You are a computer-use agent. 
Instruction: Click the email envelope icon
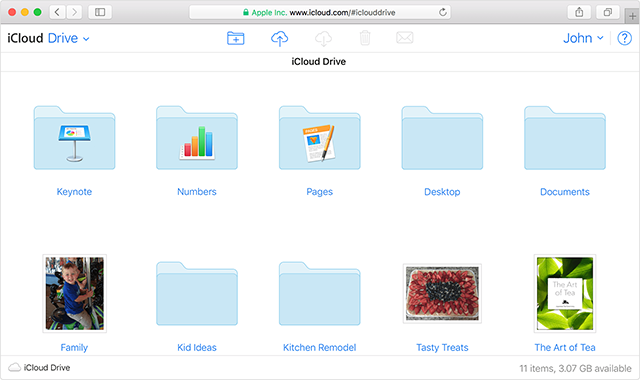404,38
